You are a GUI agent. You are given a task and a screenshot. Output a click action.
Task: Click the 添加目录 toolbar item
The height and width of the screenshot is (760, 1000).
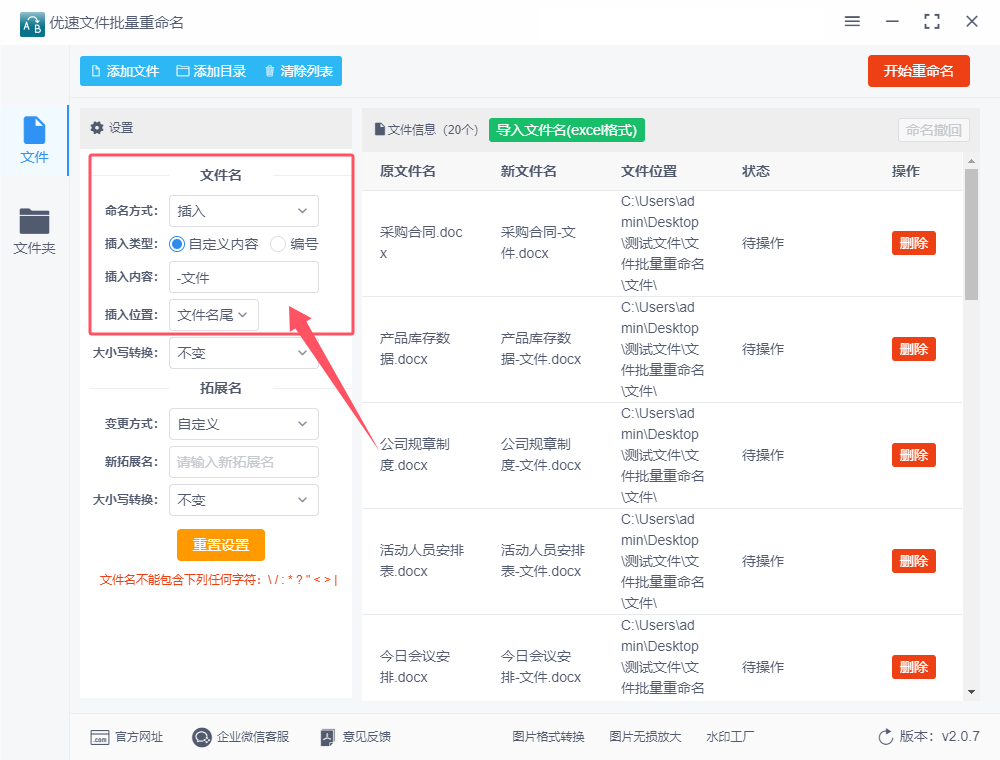pyautogui.click(x=212, y=71)
